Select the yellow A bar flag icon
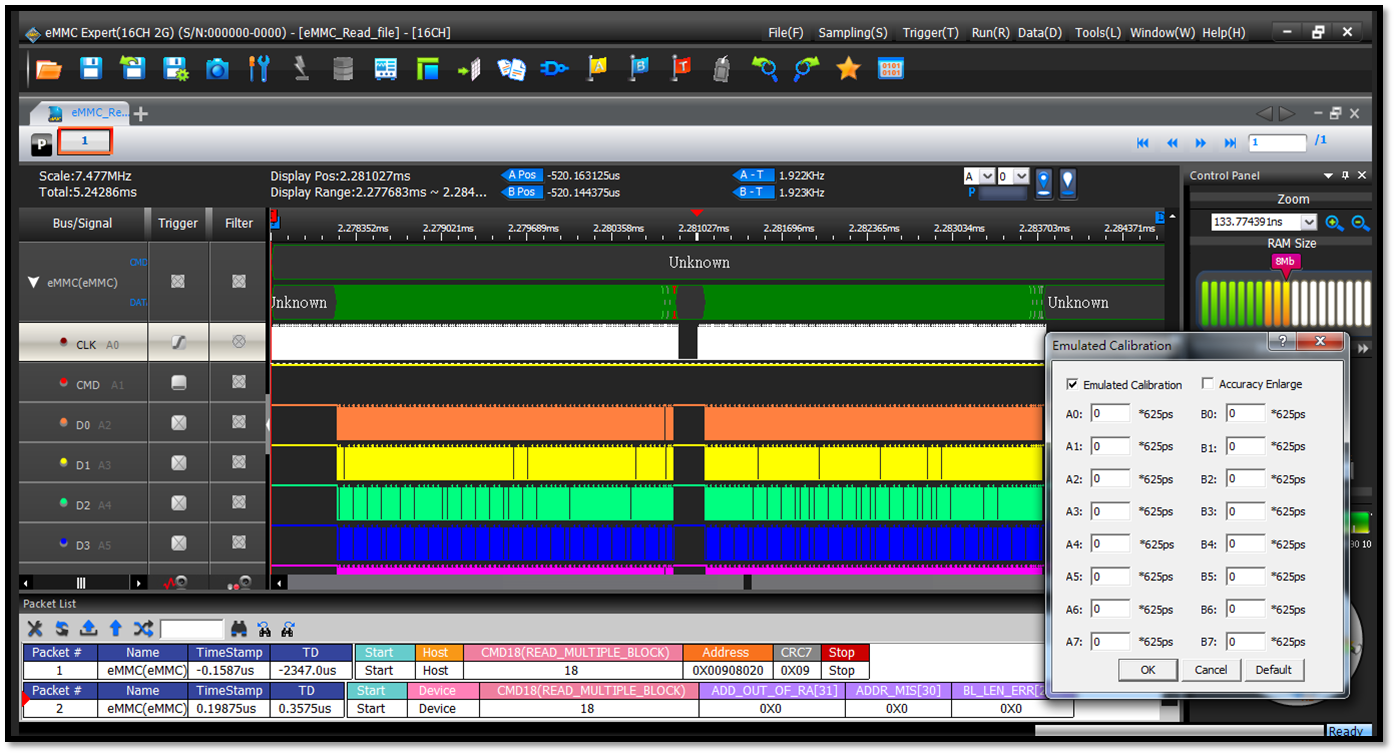This screenshot has height=755, width=1396. pos(597,68)
